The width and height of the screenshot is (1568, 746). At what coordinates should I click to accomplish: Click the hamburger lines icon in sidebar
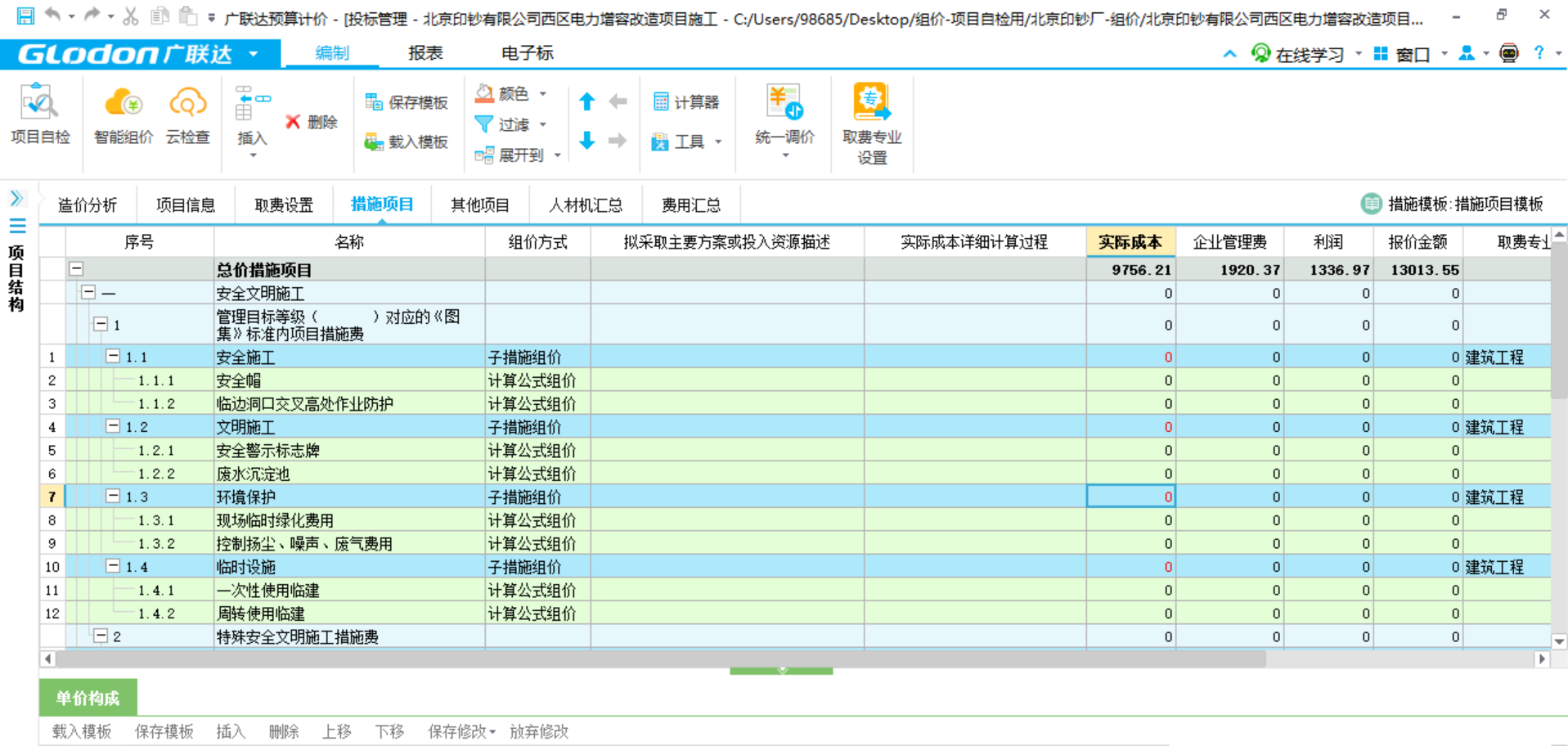coord(17,226)
